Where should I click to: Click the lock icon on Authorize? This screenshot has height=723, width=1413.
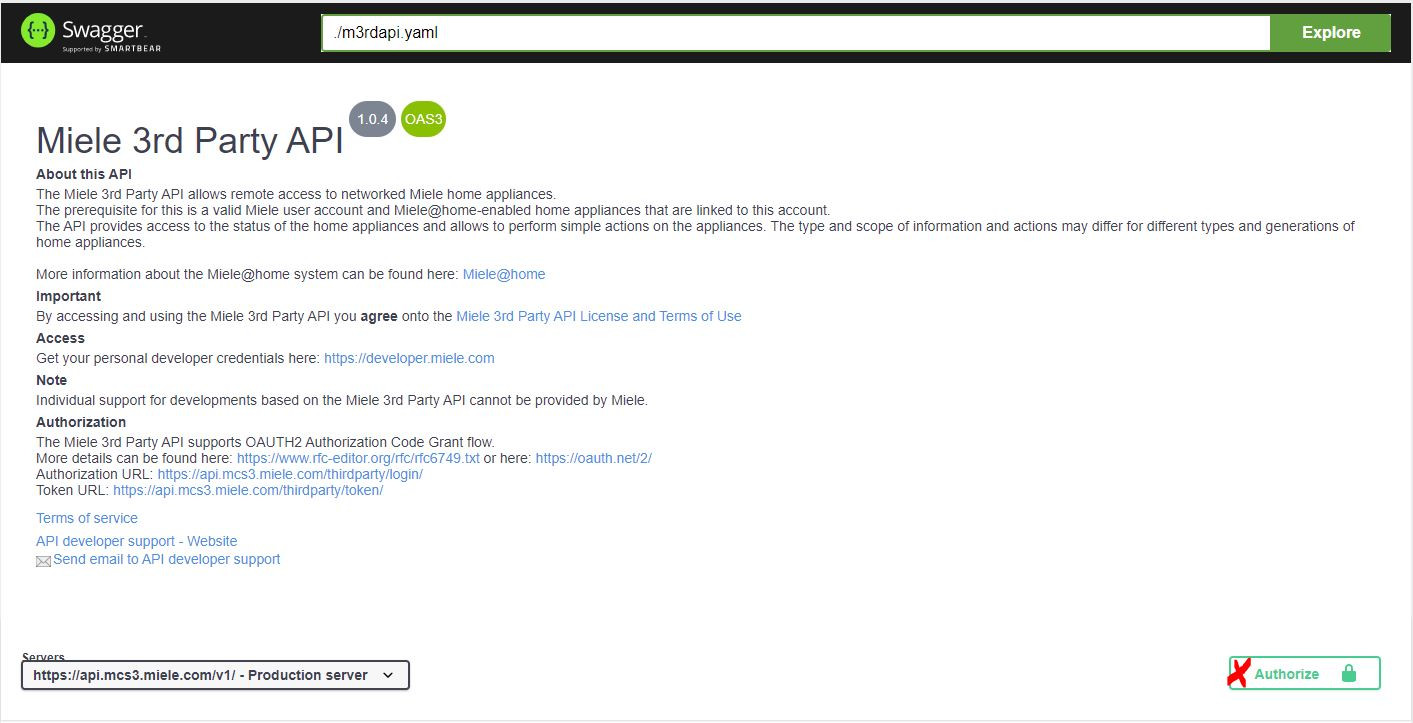(x=1348, y=674)
